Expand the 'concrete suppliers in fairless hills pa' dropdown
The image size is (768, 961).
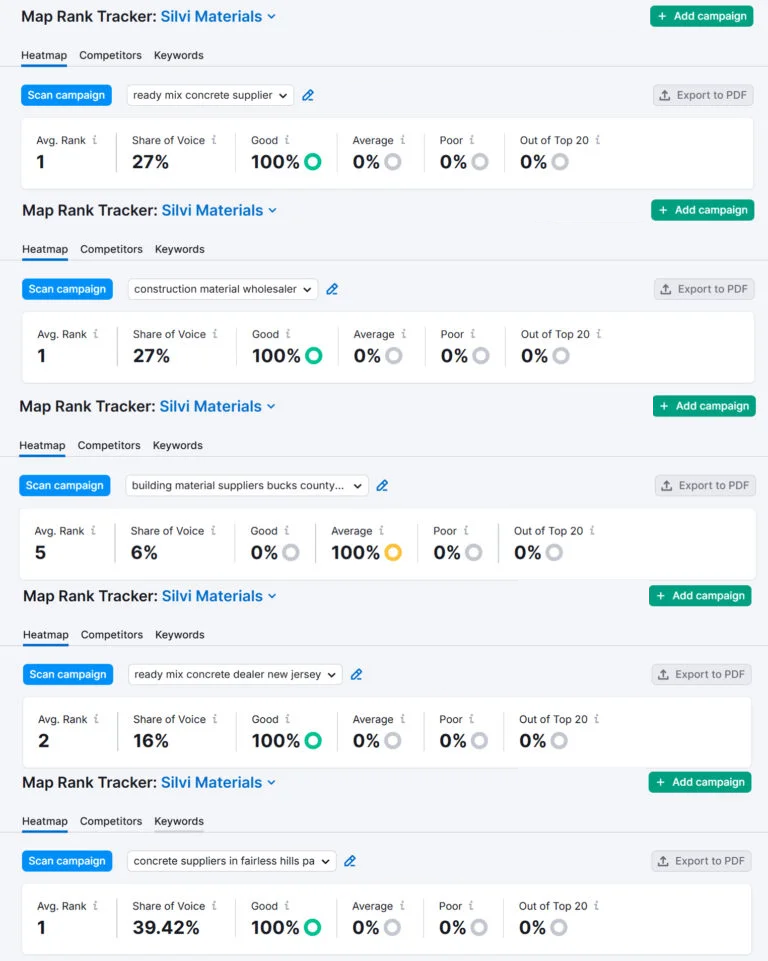coord(232,861)
